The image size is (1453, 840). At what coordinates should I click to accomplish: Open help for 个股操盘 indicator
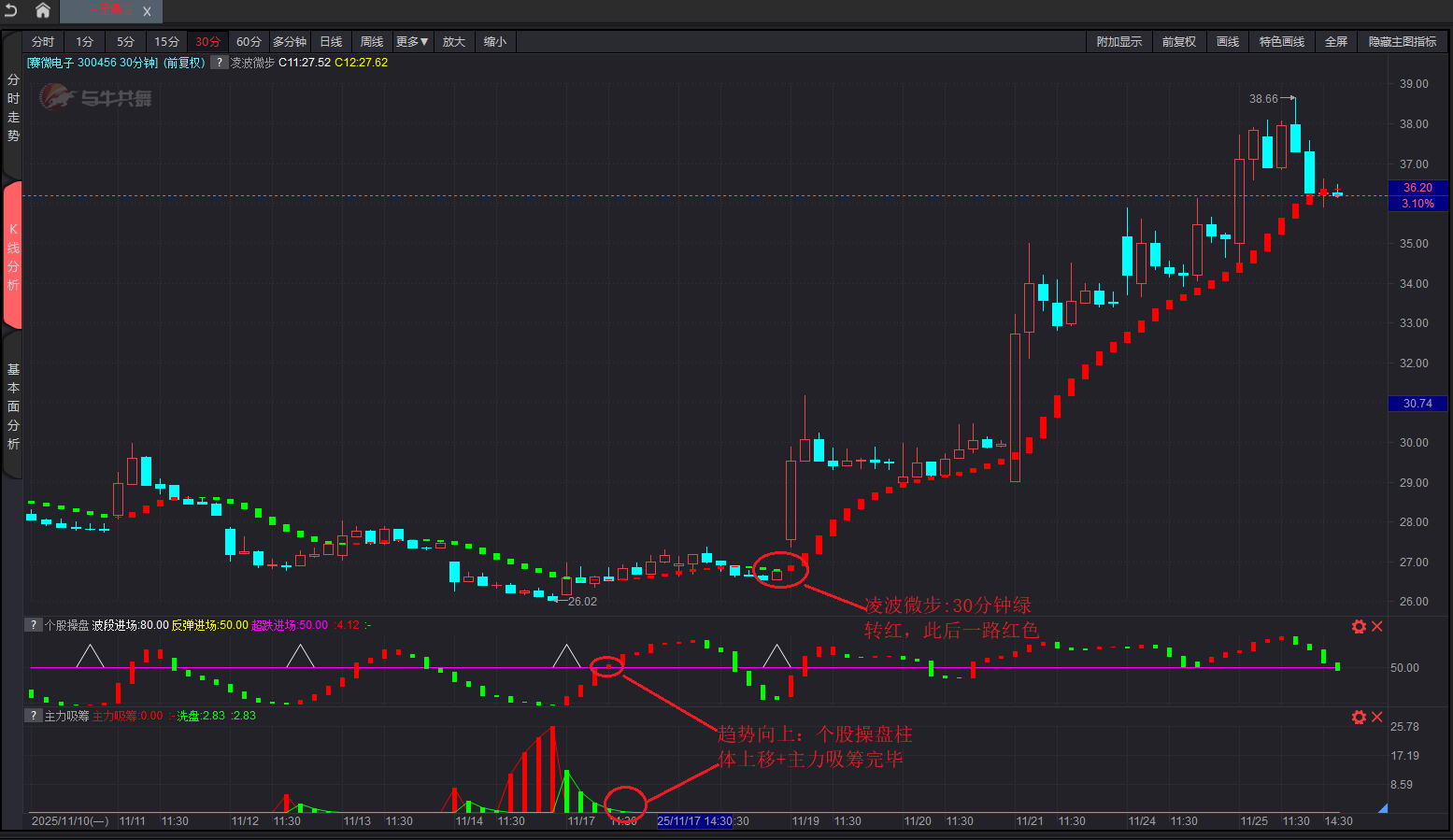point(34,625)
